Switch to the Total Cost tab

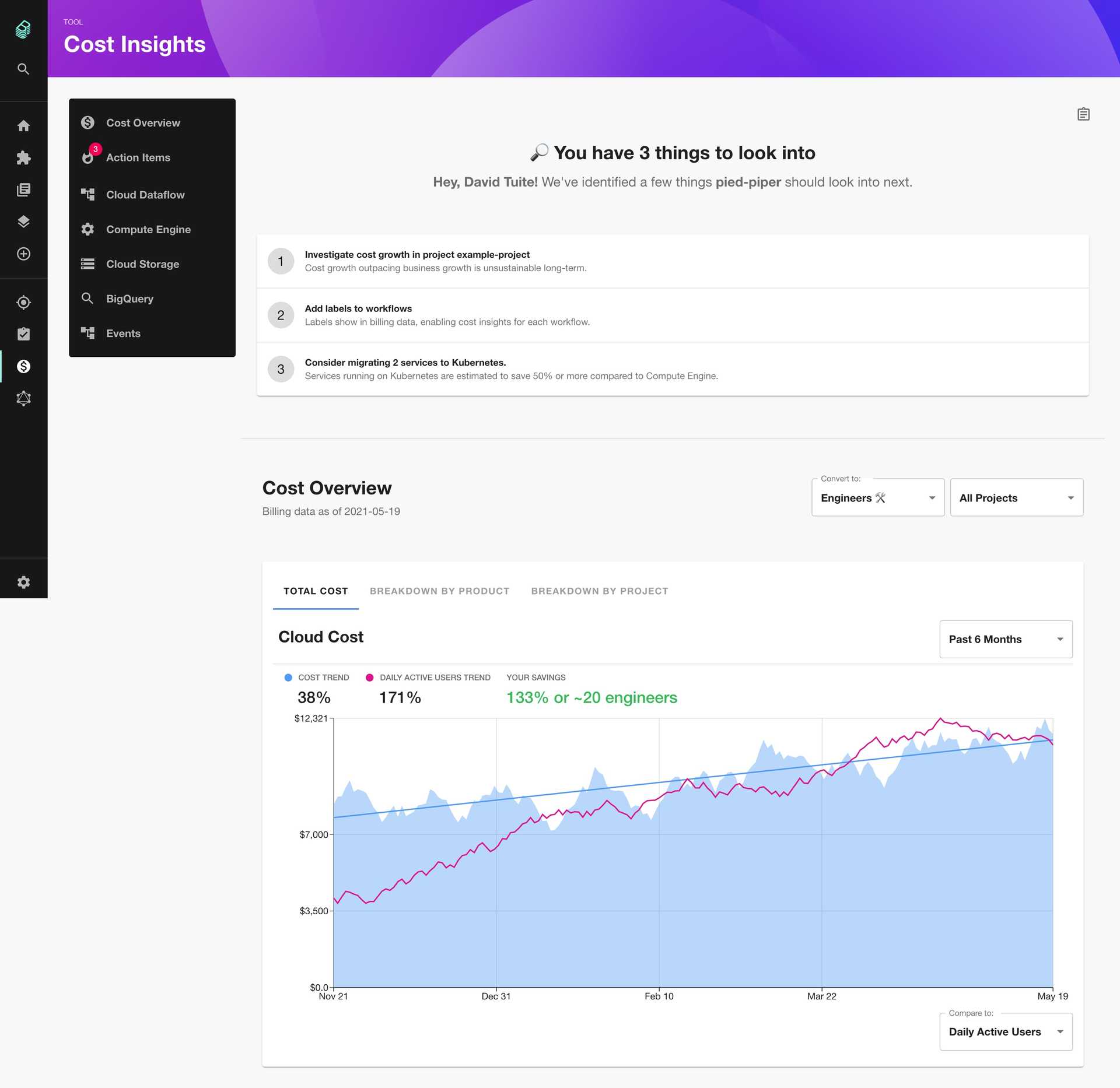316,591
